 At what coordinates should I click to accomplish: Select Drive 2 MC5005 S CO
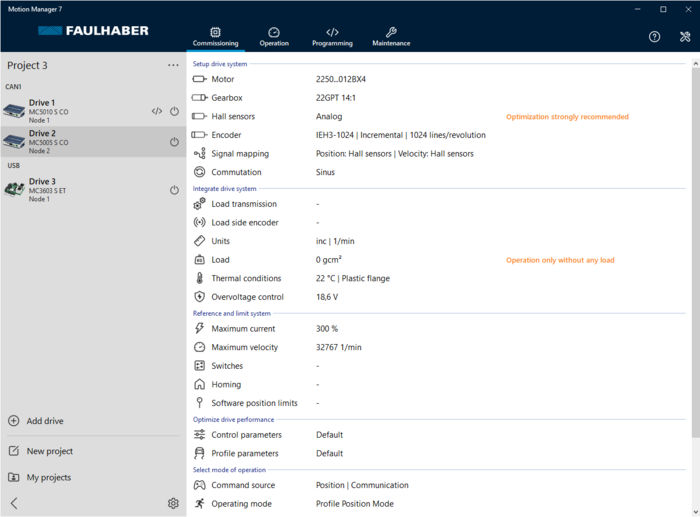click(x=93, y=142)
